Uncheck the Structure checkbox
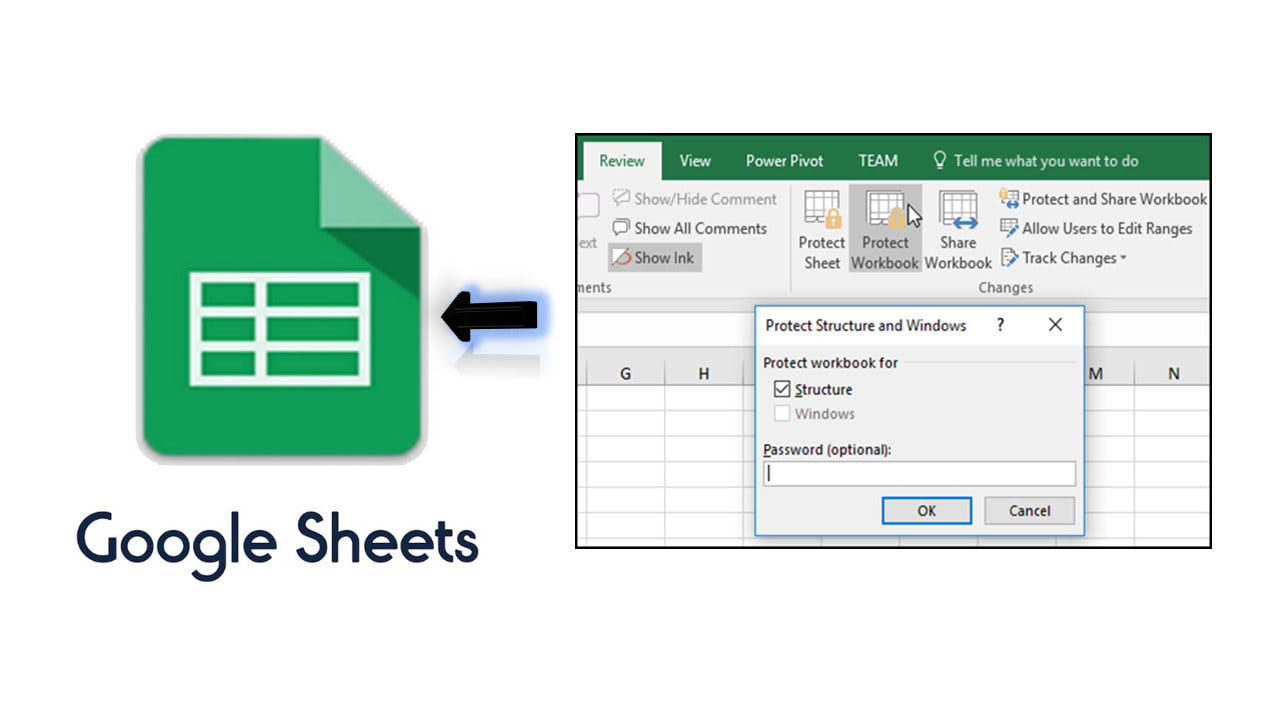This screenshot has height=720, width=1280. [782, 389]
